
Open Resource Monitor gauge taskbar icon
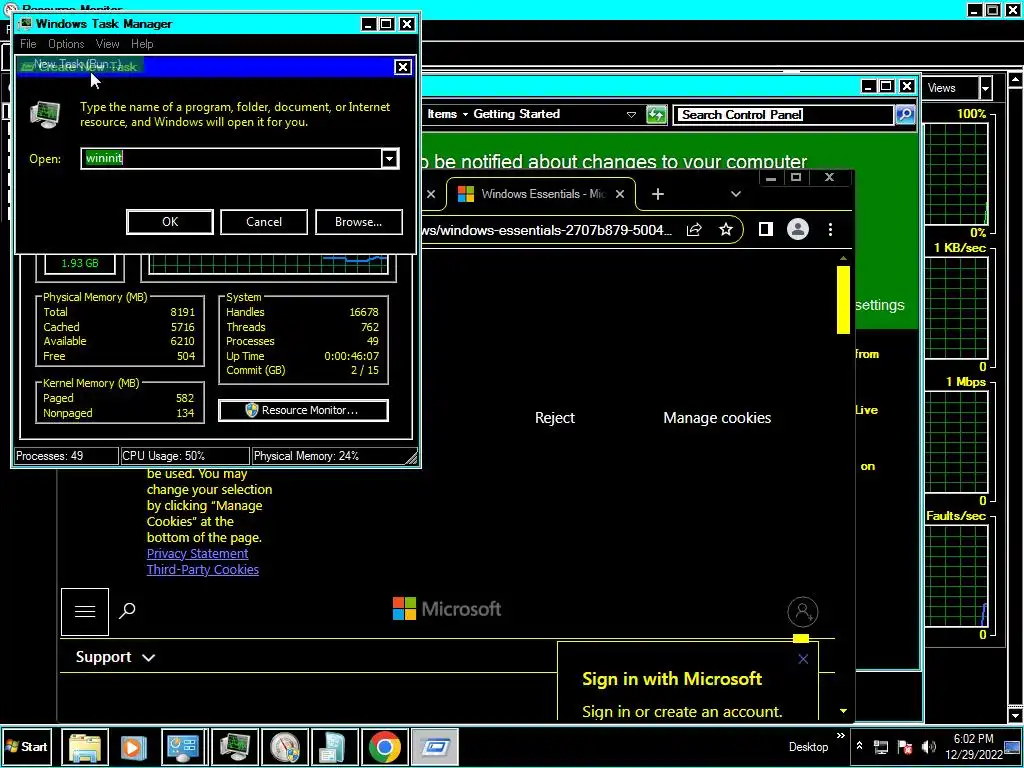(285, 746)
